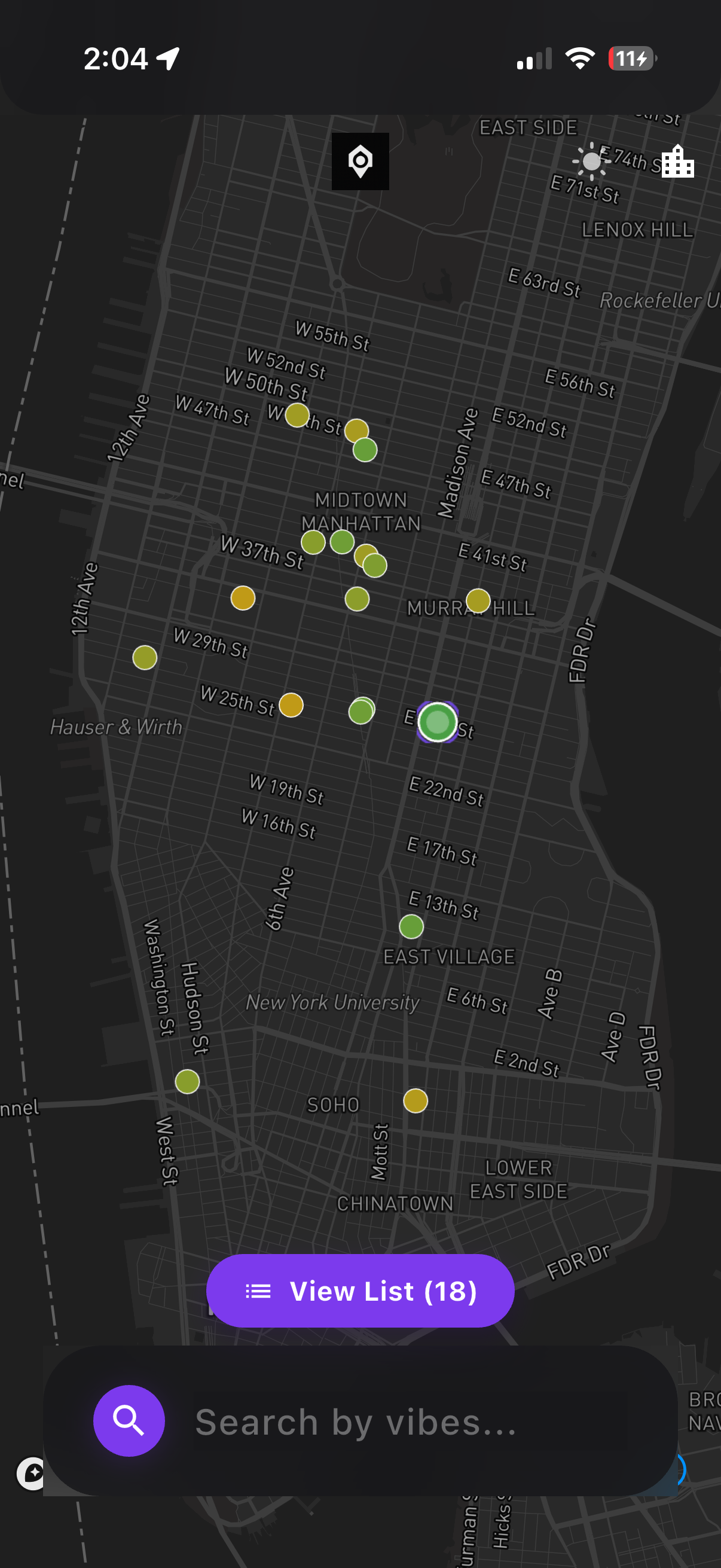721x1568 pixels.
Task: Tap the olive marker over W 50th St label
Action: 298,415
